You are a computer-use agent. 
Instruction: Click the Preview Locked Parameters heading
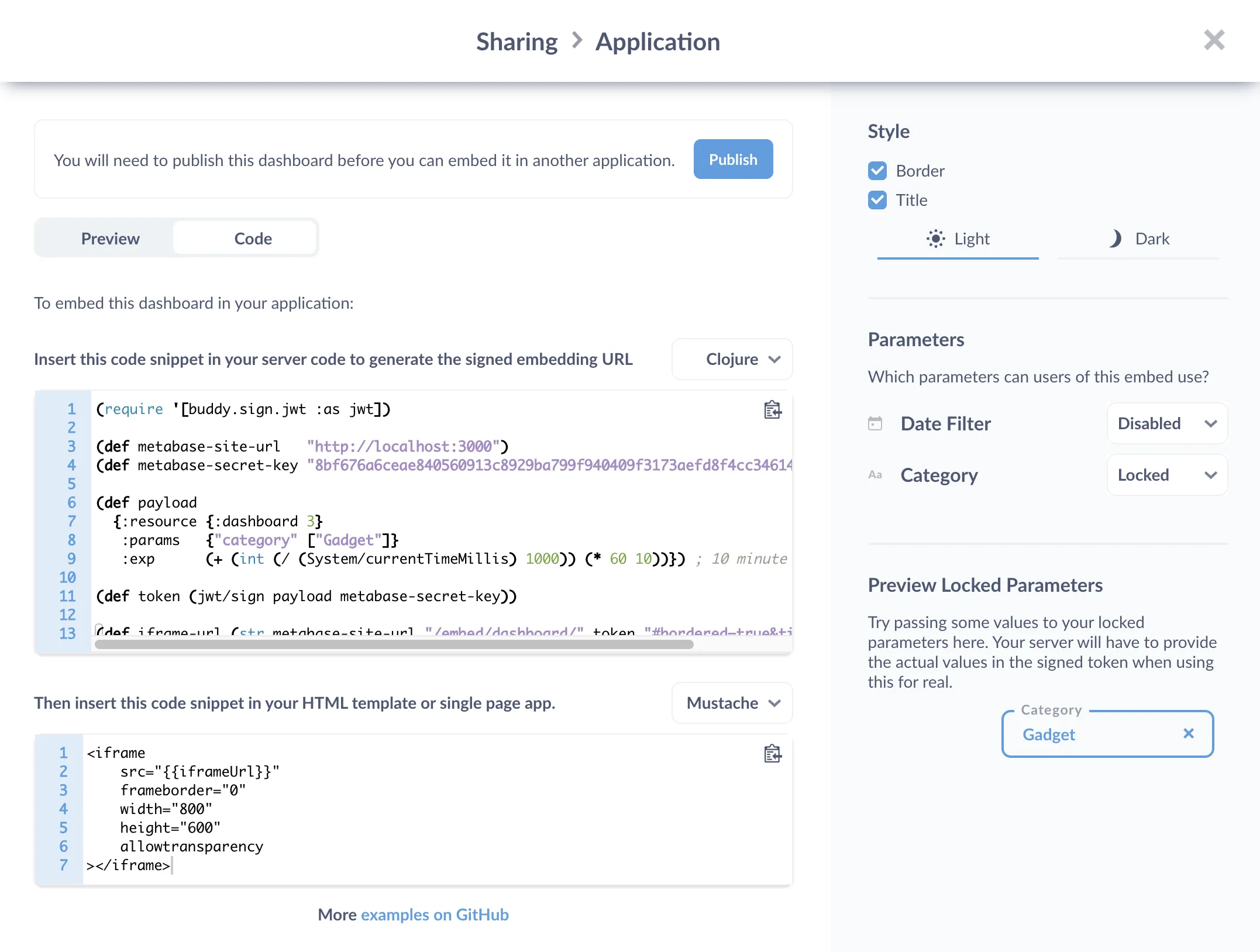tap(985, 585)
